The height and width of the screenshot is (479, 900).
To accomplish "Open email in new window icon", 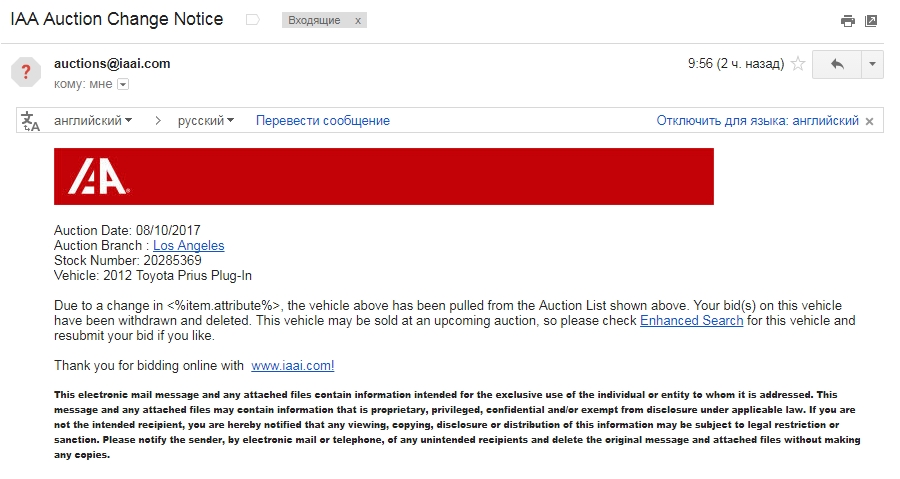I will (x=871, y=20).
